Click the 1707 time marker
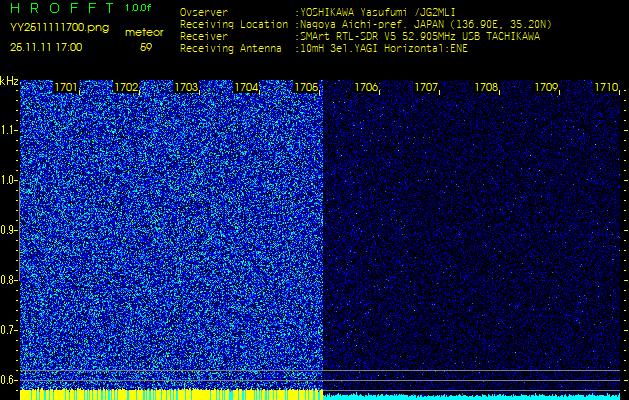The width and height of the screenshot is (629, 400). (x=426, y=87)
